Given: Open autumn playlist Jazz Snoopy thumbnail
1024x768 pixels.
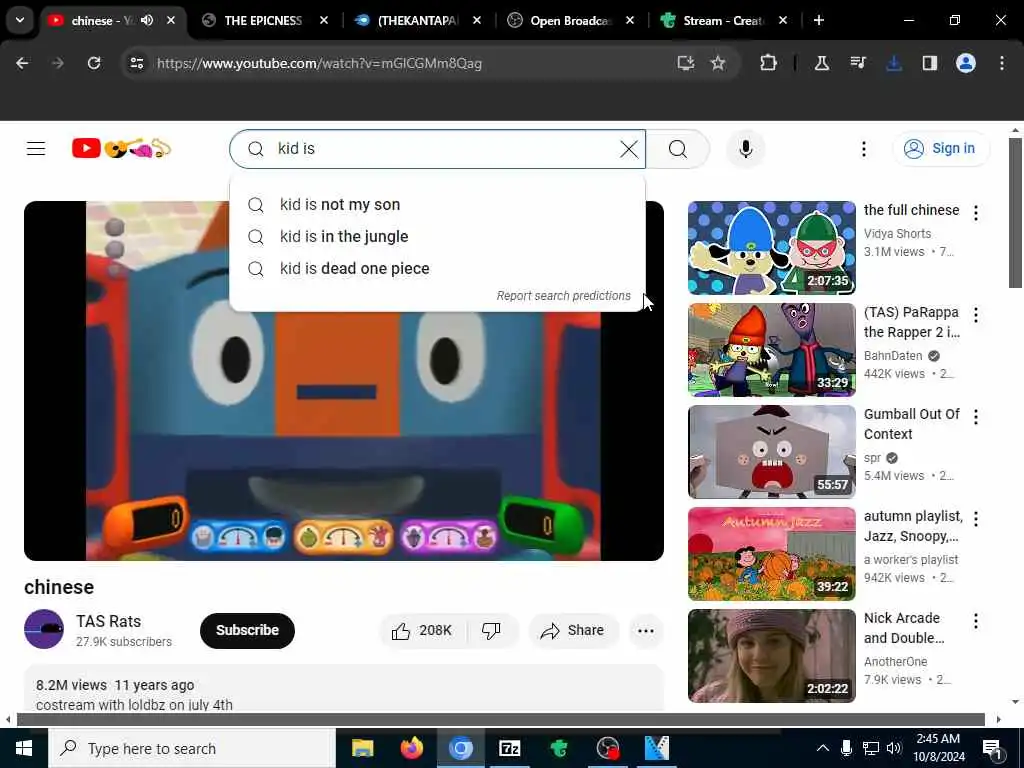Looking at the screenshot, I should tap(771, 553).
